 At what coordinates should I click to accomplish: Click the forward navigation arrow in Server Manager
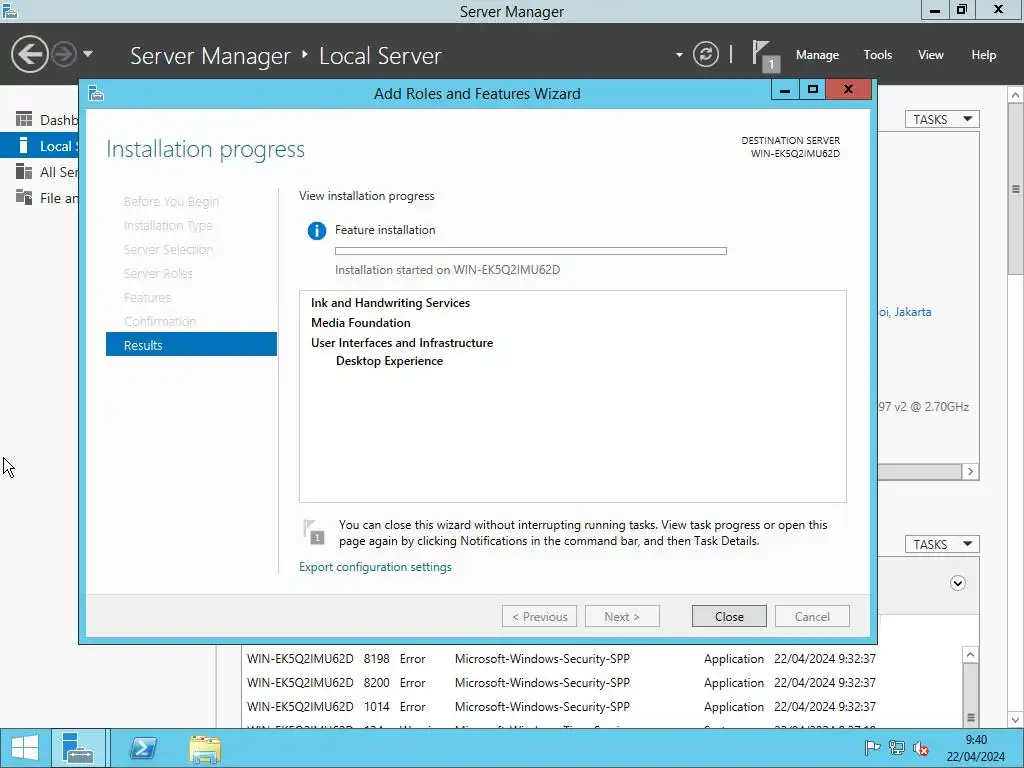(64, 54)
